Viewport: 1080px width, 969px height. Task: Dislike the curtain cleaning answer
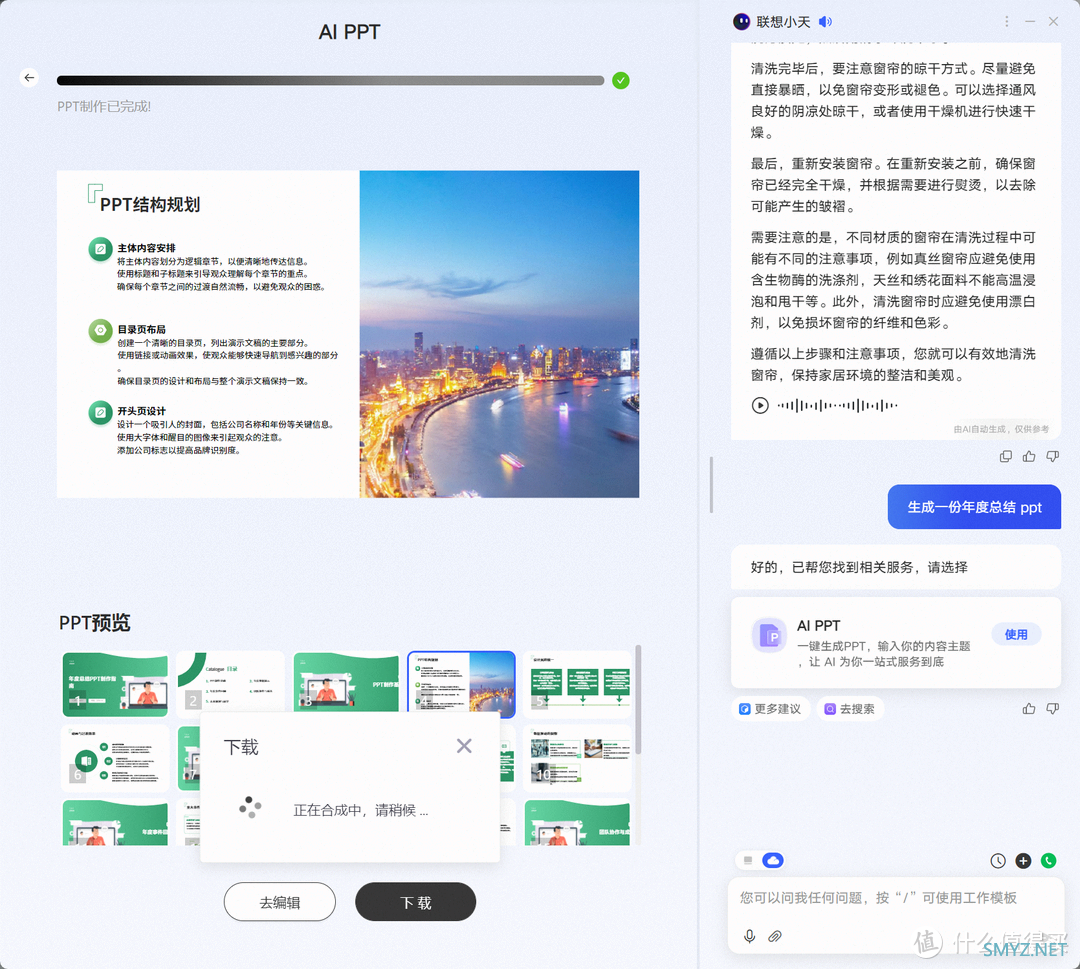point(1052,457)
